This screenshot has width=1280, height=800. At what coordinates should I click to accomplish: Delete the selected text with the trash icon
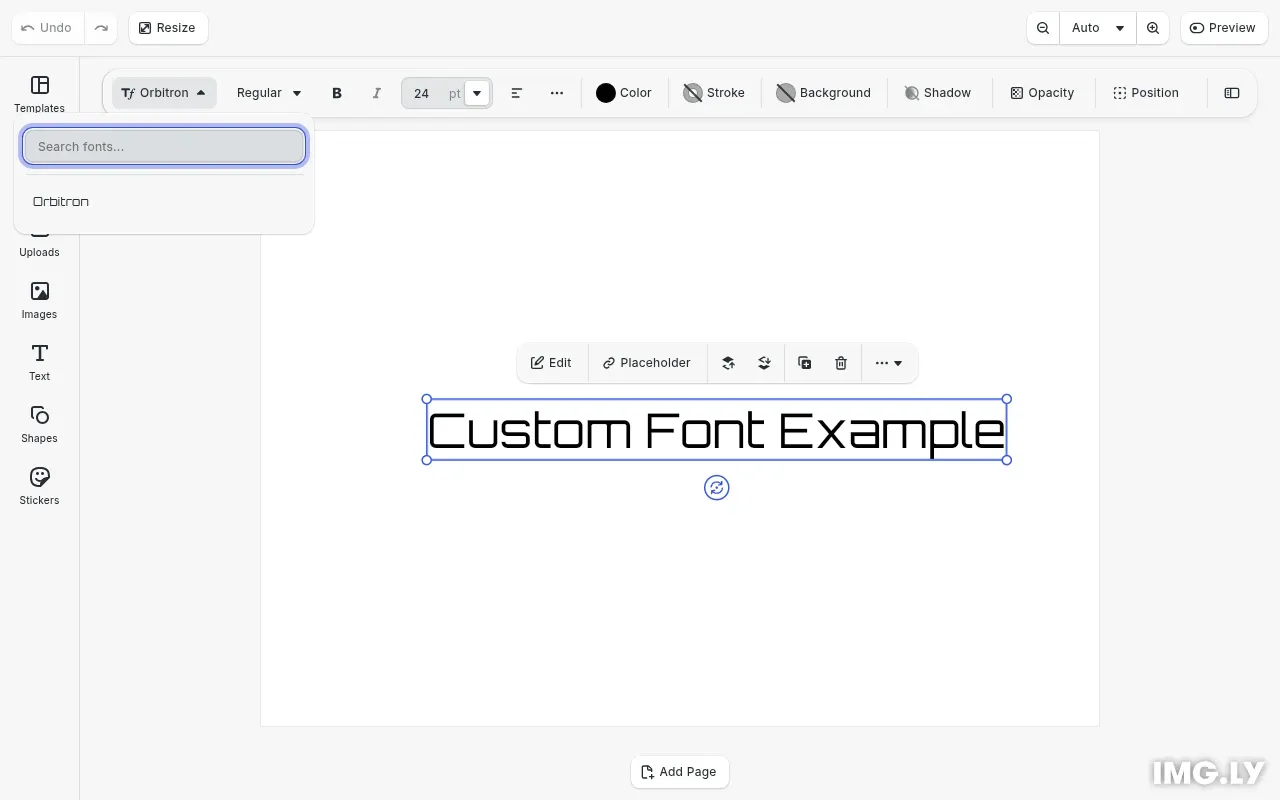(840, 362)
